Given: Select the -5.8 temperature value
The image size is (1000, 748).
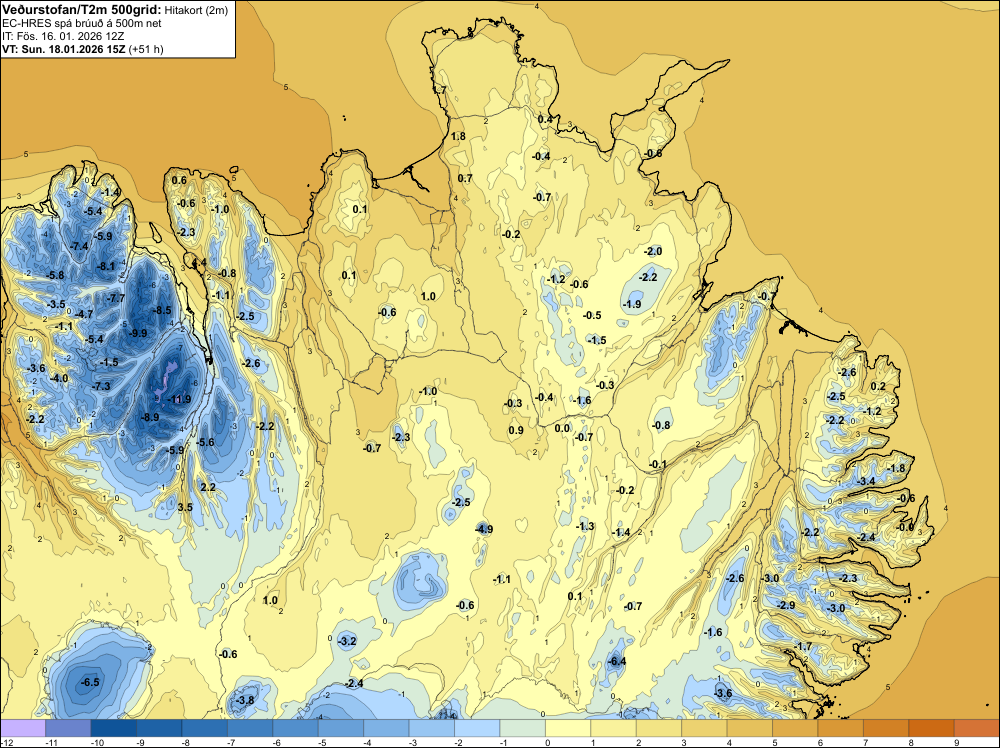Looking at the screenshot, I should tap(55, 275).
